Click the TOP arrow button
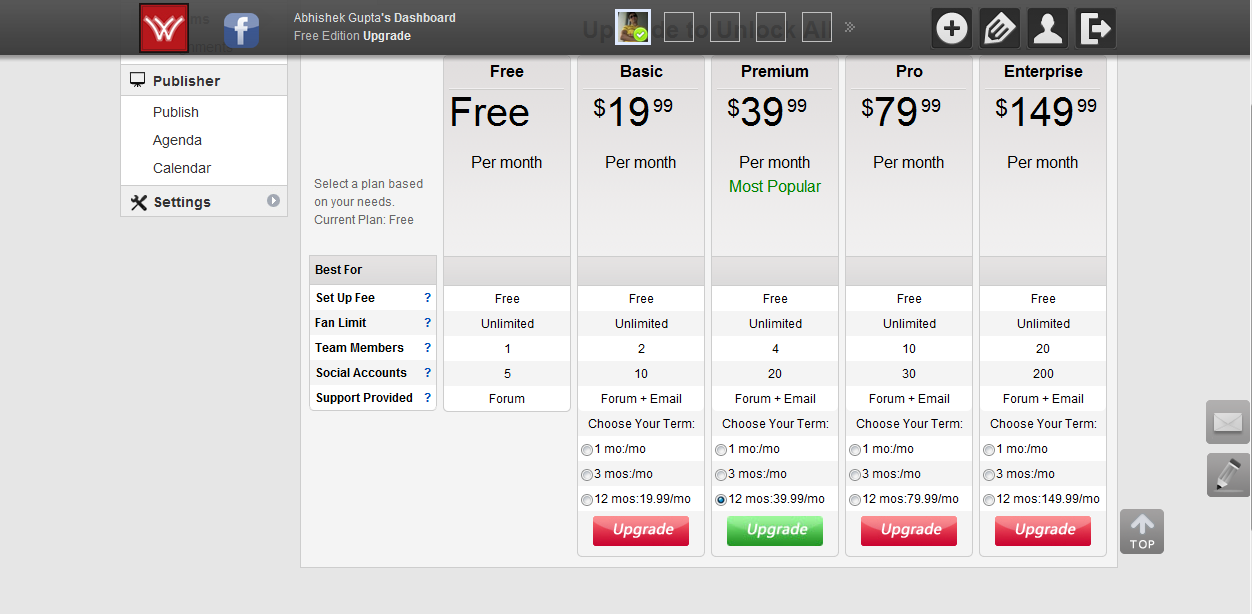 click(1142, 532)
